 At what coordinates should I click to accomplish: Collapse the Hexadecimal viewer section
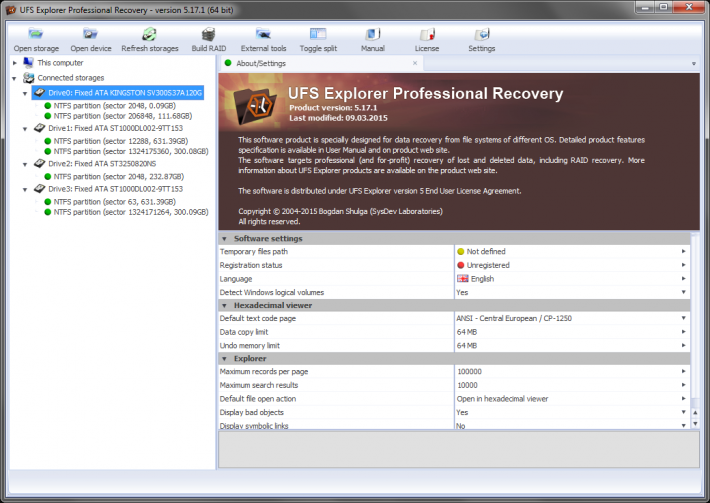click(224, 306)
